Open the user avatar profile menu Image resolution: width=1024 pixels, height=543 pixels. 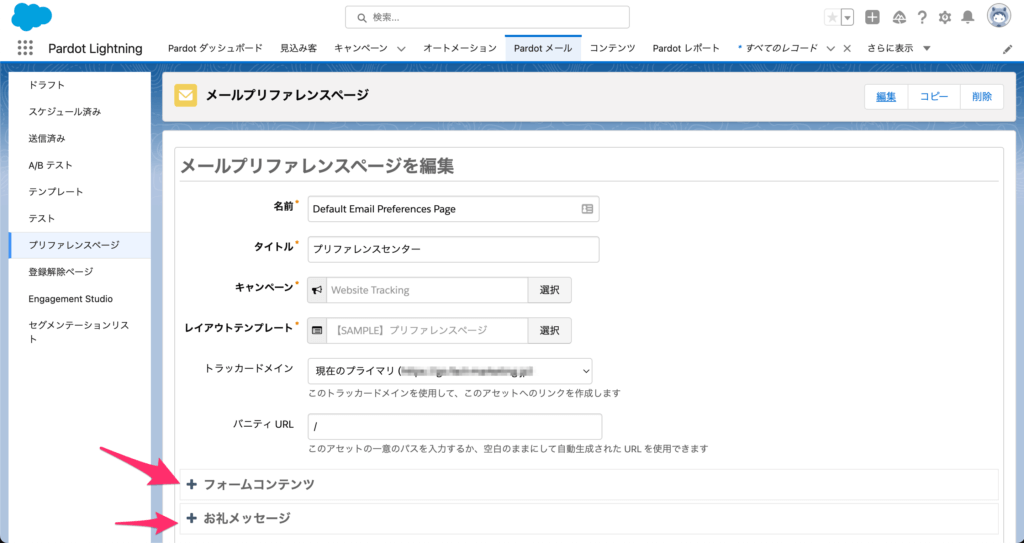998,16
